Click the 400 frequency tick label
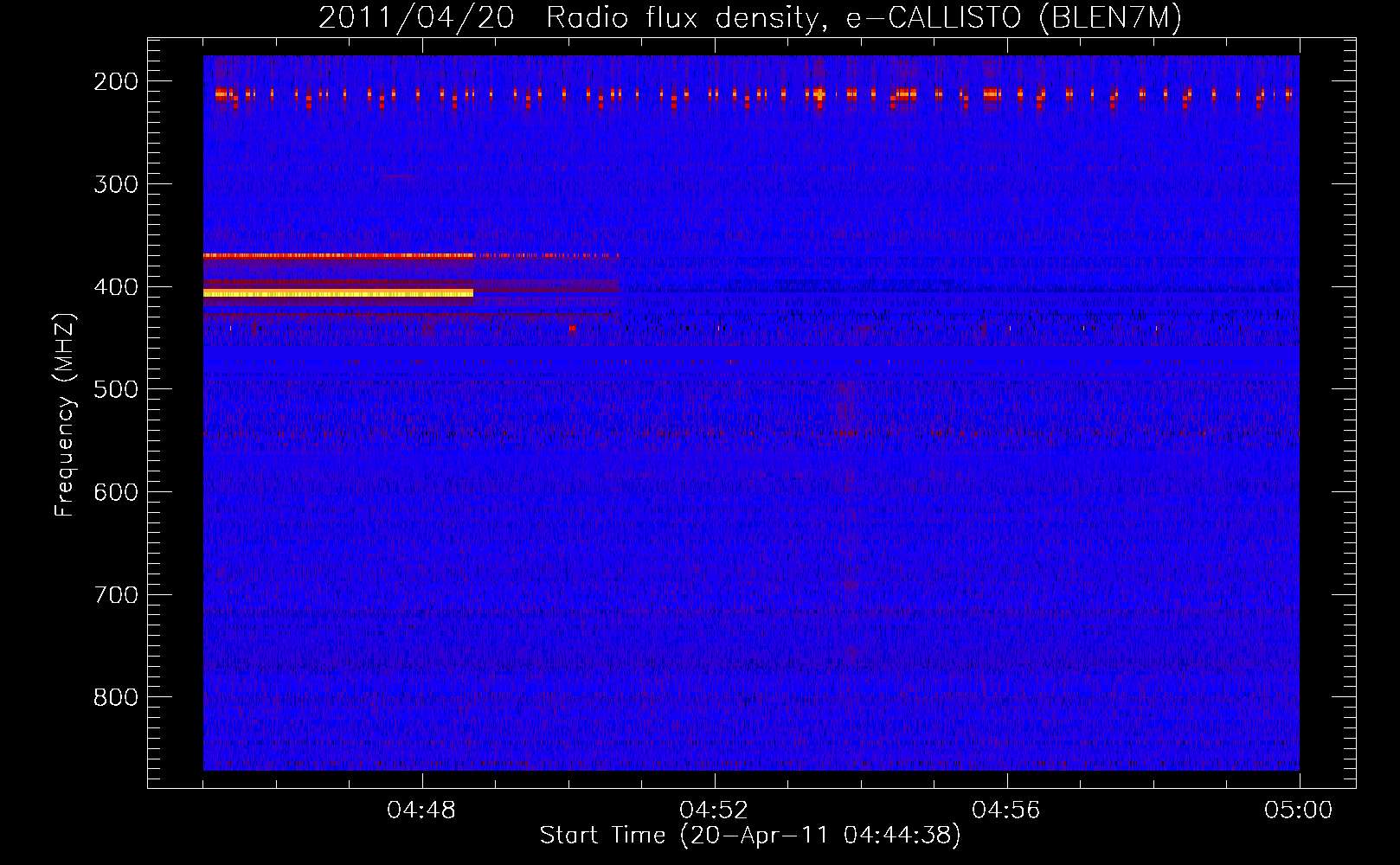This screenshot has width=1400, height=865. click(116, 287)
